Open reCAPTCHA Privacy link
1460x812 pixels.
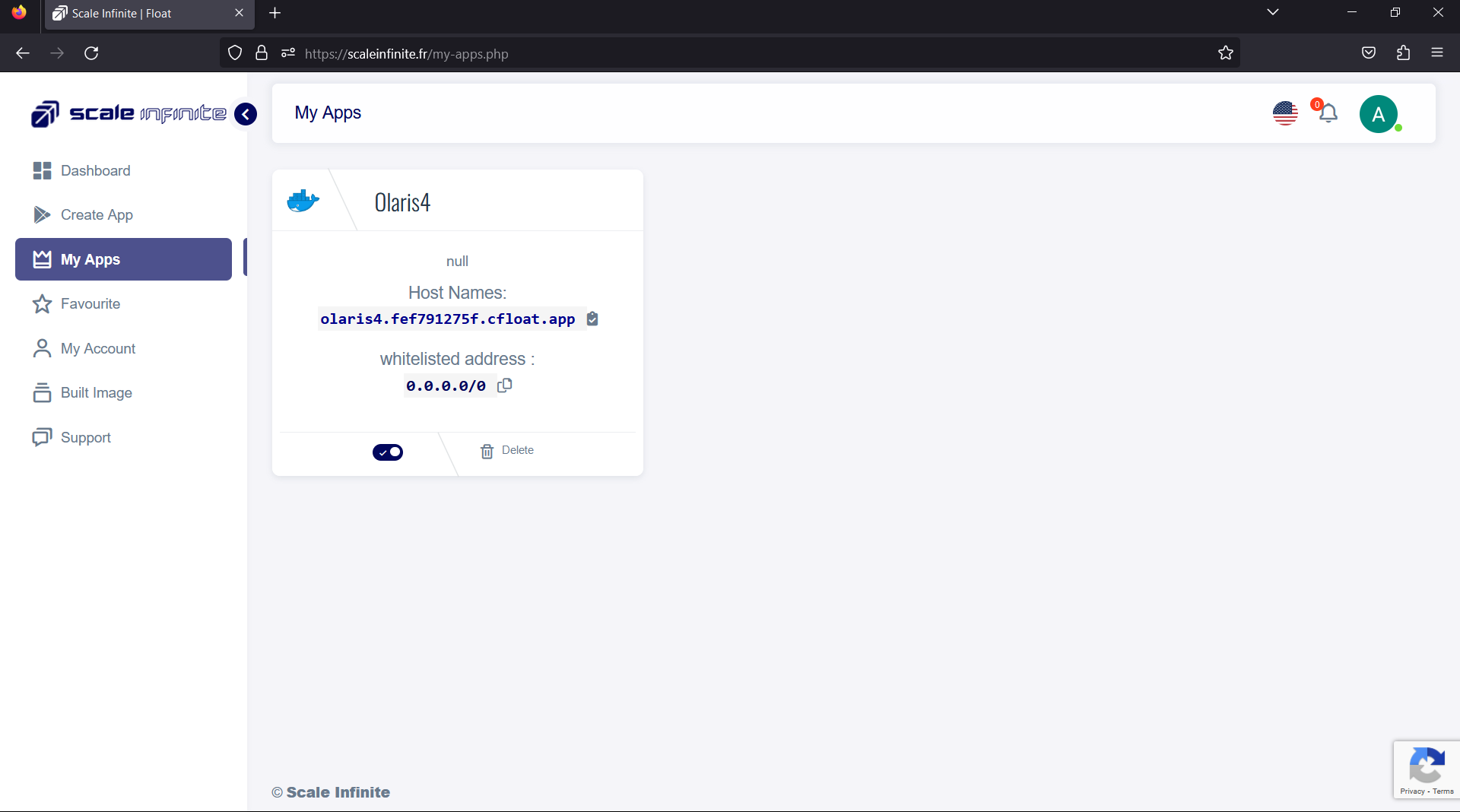(x=1412, y=791)
